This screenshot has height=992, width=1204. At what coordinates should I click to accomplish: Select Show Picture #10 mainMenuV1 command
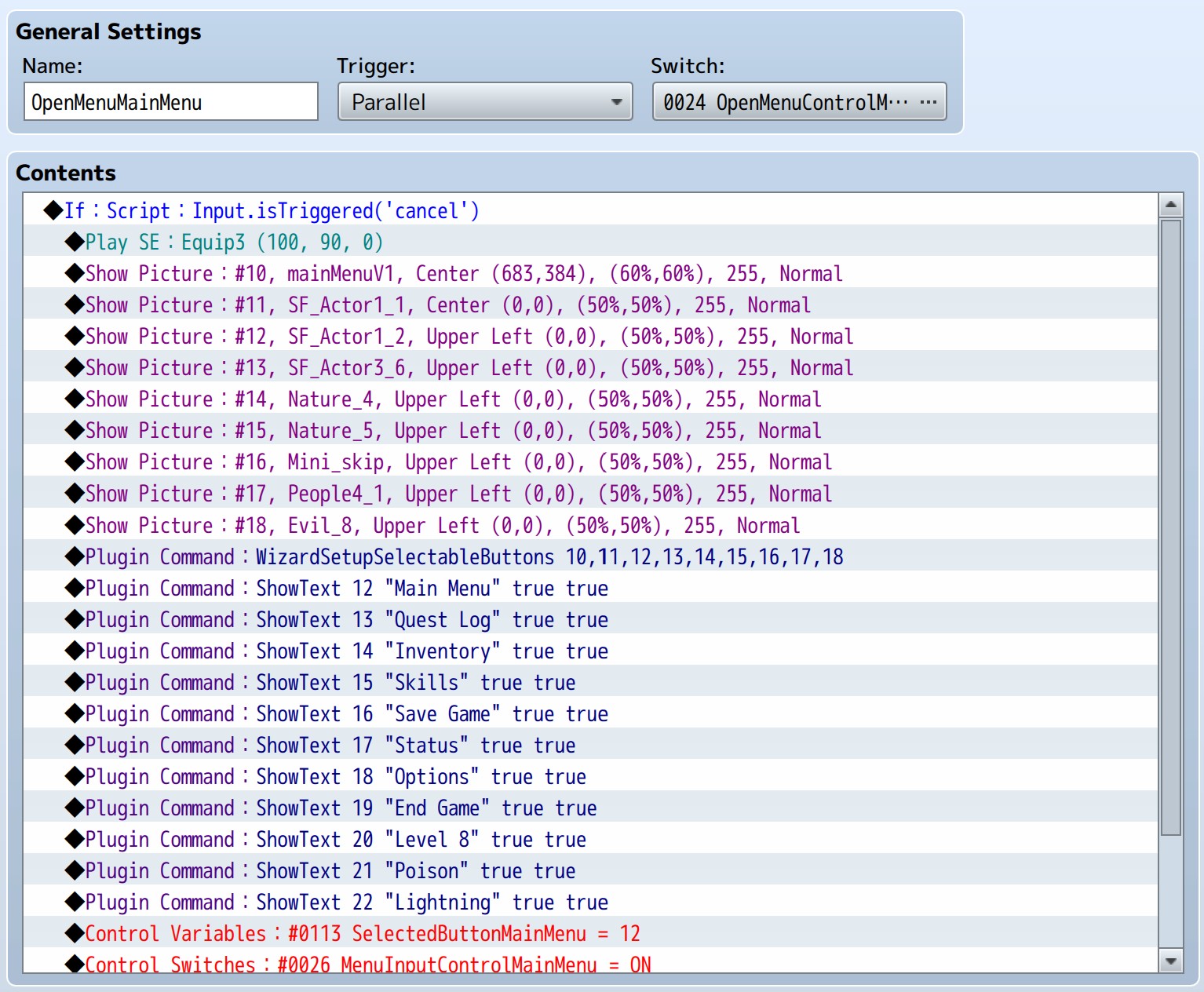463,274
